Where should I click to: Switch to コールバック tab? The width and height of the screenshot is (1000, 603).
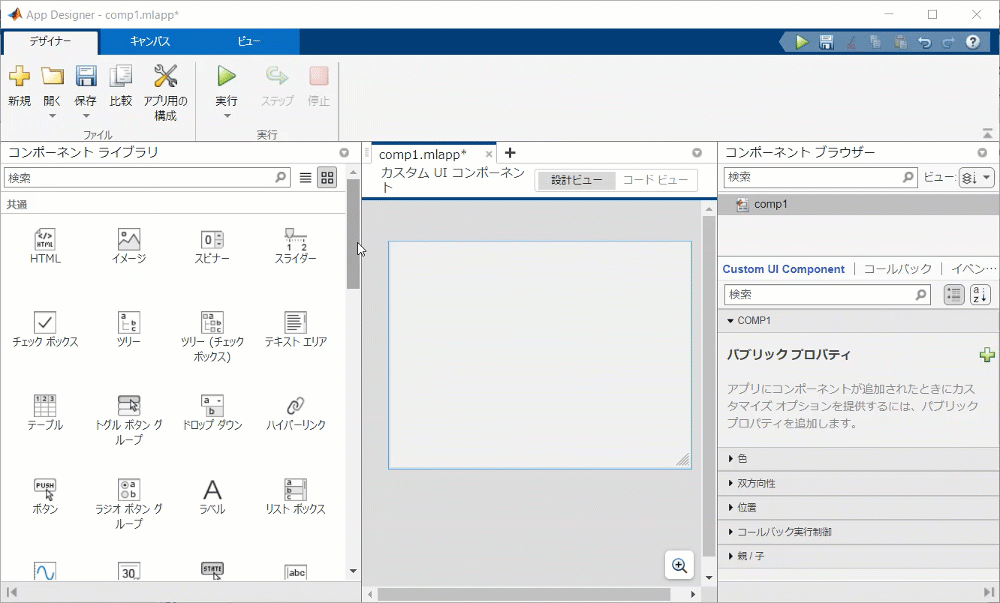(x=897, y=269)
